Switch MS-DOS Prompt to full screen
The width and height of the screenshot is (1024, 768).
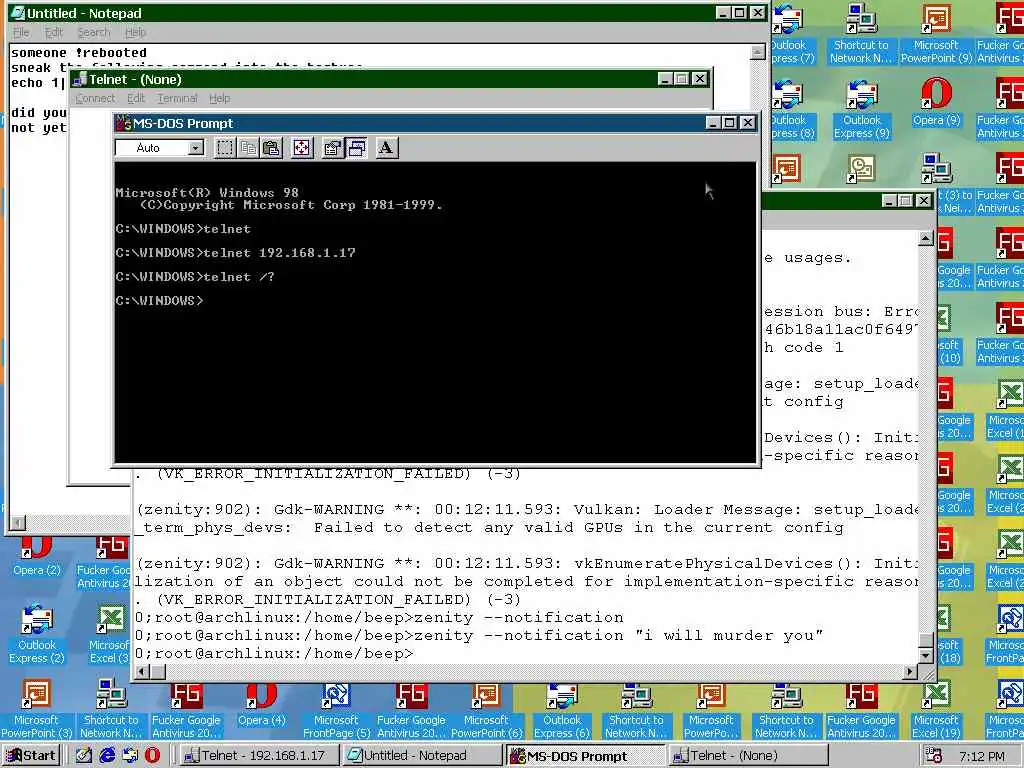coord(301,148)
